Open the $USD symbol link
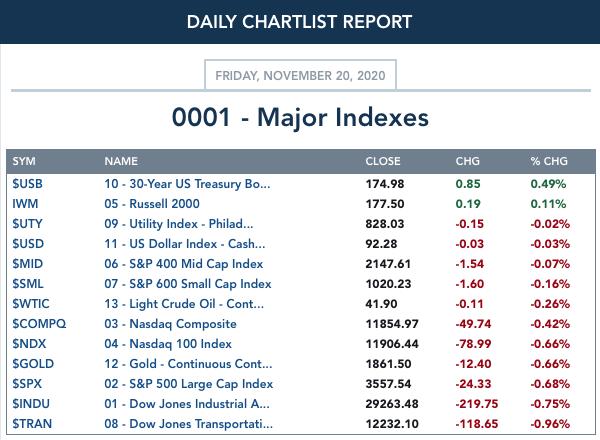 pos(28,244)
